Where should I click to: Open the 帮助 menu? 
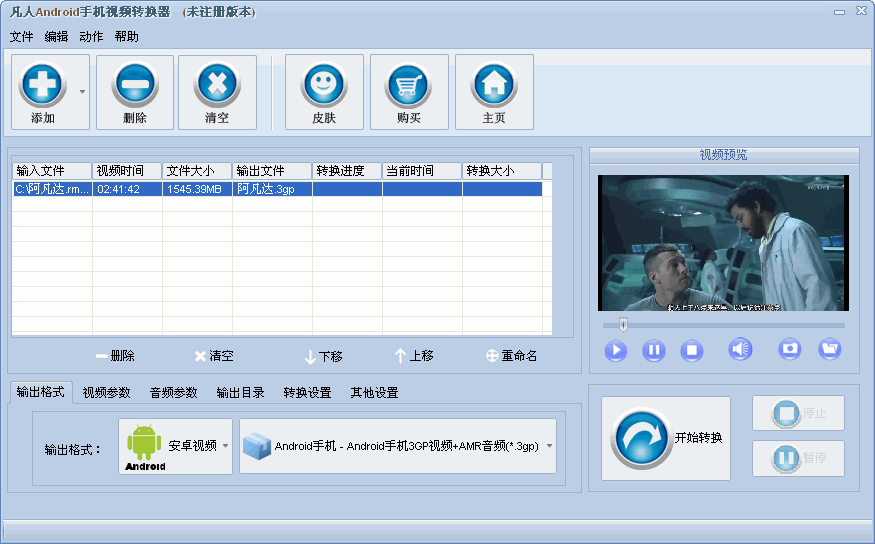[127, 37]
